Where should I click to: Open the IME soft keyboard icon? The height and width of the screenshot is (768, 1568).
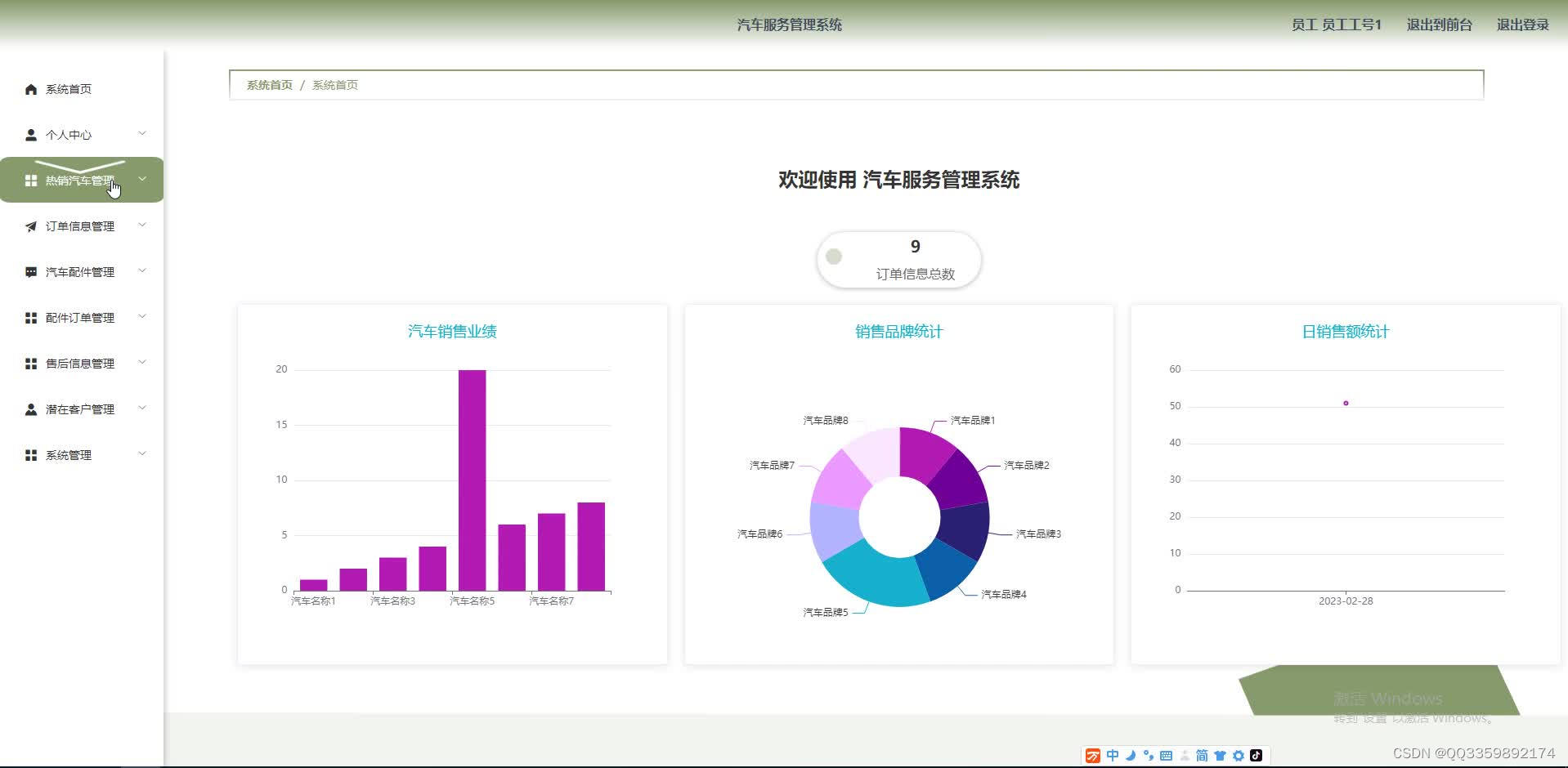(x=1167, y=756)
